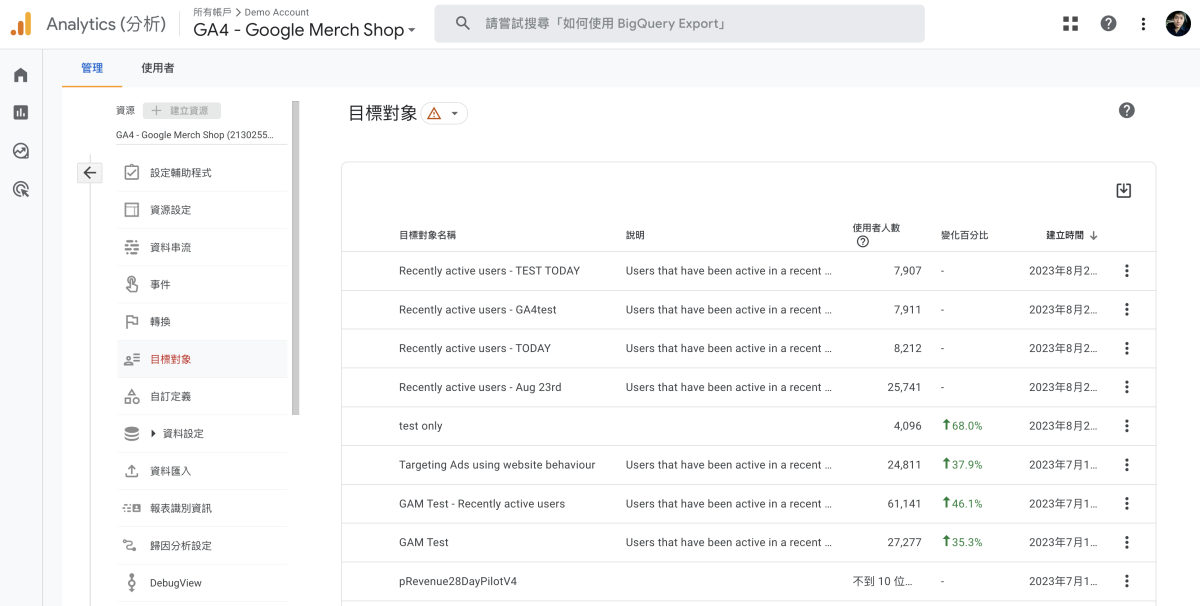The height and width of the screenshot is (606, 1200).
Task: Open row menu for Recently active users - TODAY
Action: click(x=1127, y=349)
